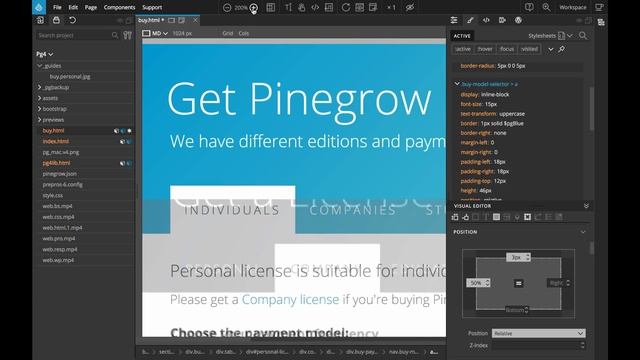
Task: Collapse the Visual Editor panel
Action: (587, 206)
